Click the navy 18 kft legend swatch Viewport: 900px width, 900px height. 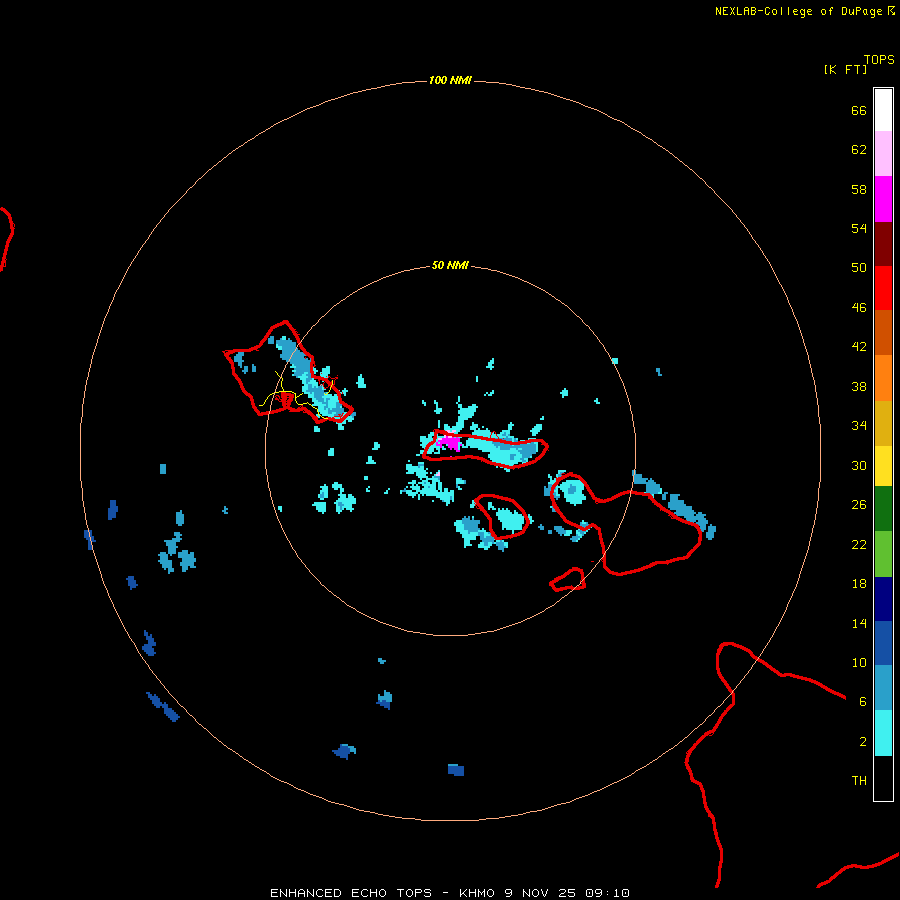[x=883, y=599]
